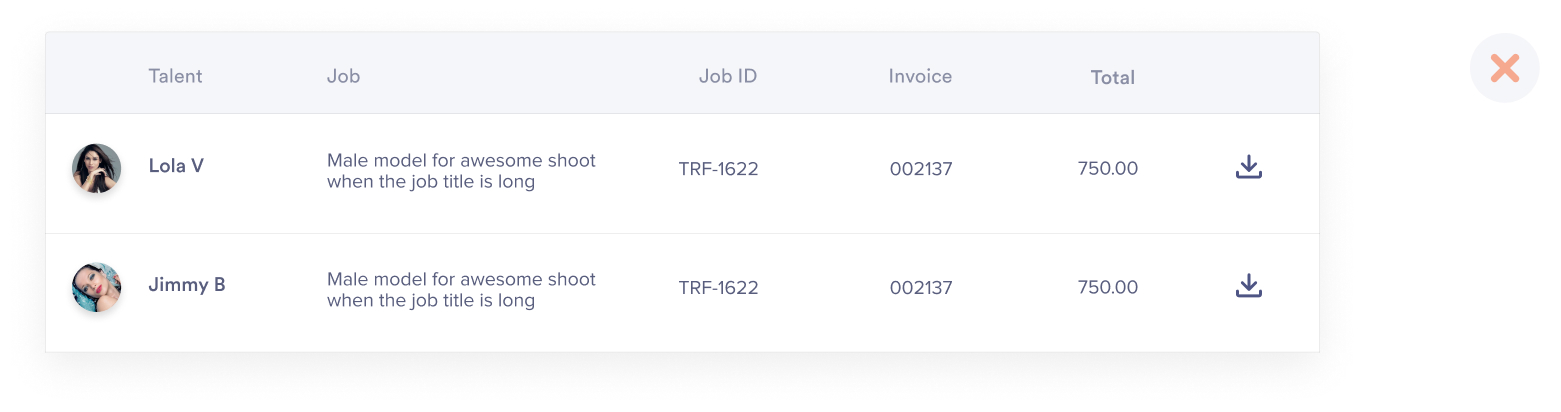Open the job title in Lola V's row
1561x412 pixels.
coord(461,171)
